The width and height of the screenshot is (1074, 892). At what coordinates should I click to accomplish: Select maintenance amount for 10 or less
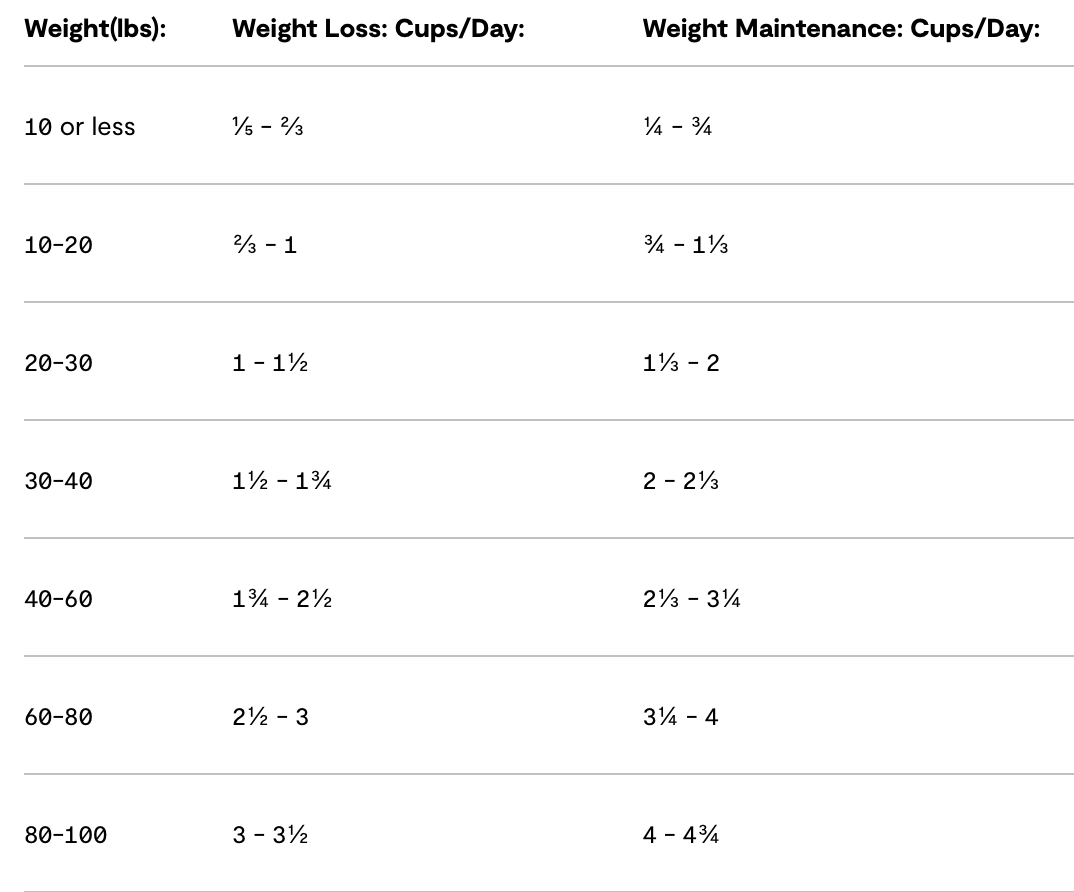point(678,127)
